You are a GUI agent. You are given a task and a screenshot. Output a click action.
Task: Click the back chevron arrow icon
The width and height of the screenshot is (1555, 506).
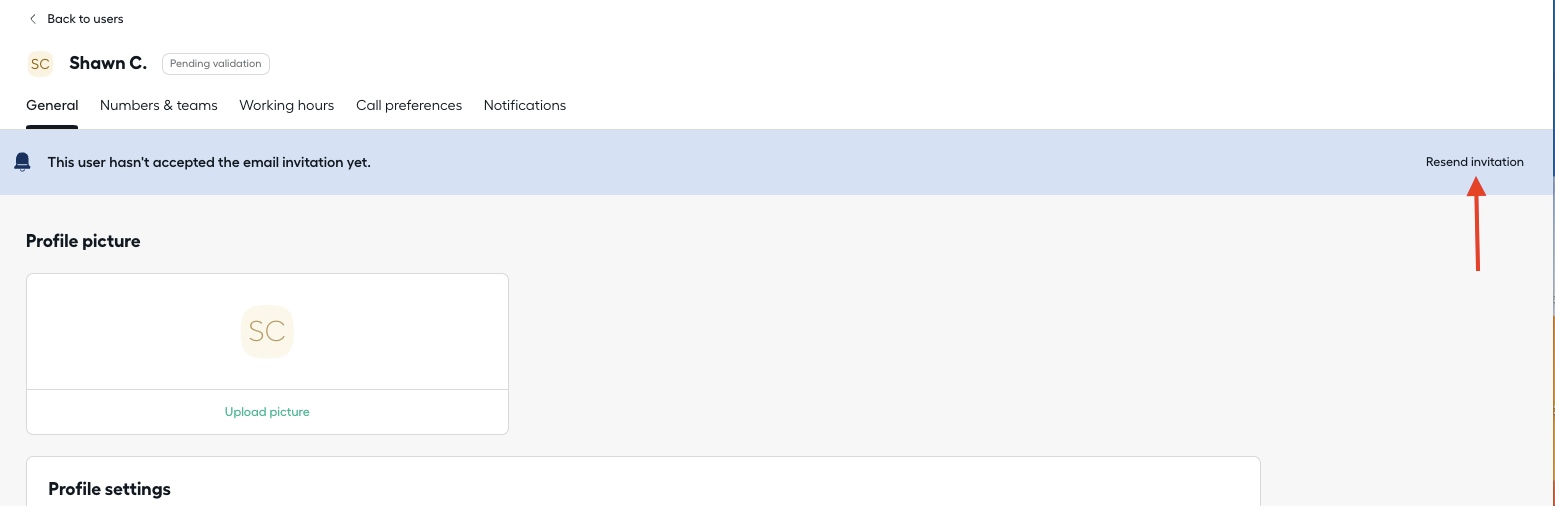pos(33,19)
